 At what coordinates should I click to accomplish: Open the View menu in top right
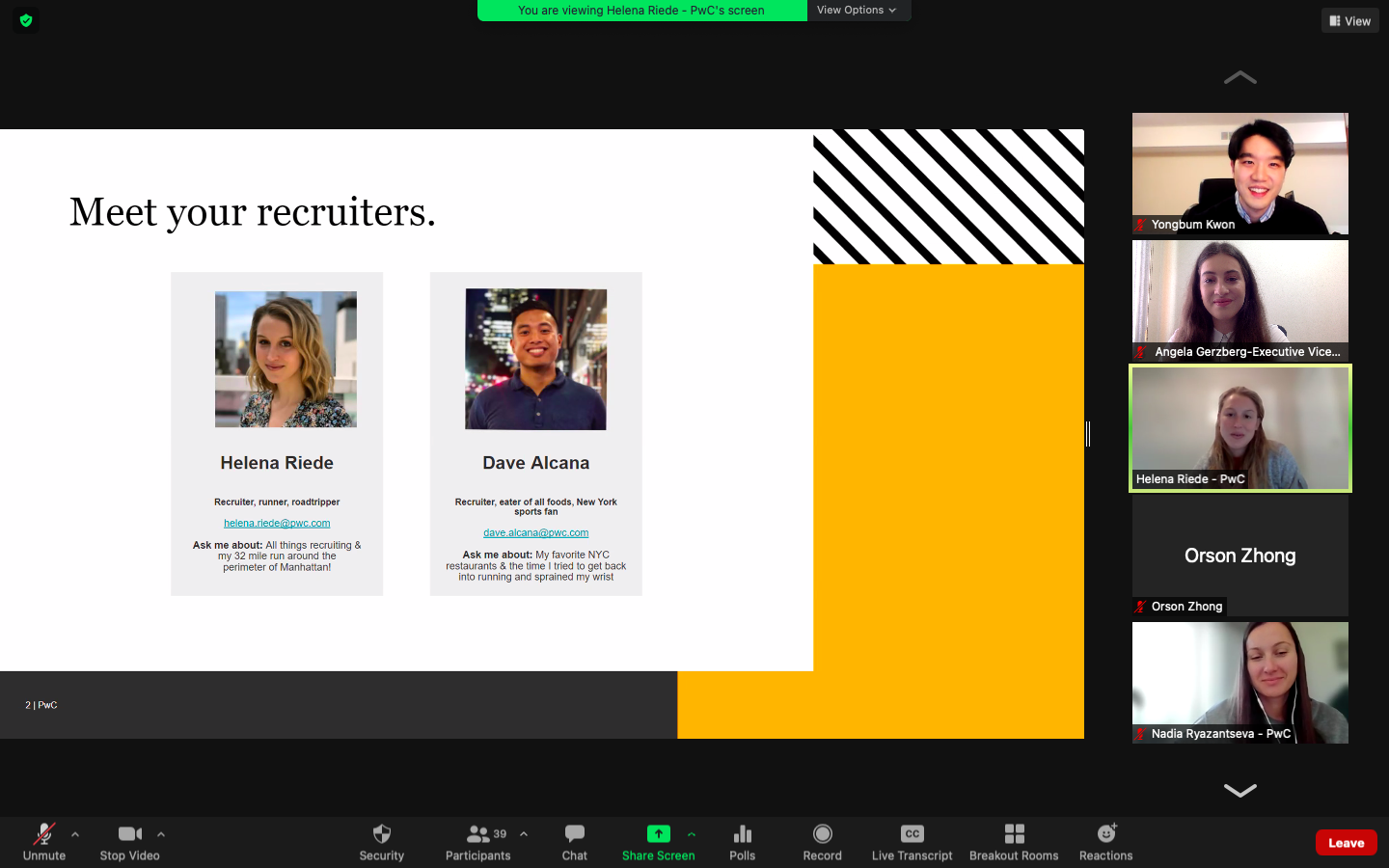click(x=1348, y=19)
